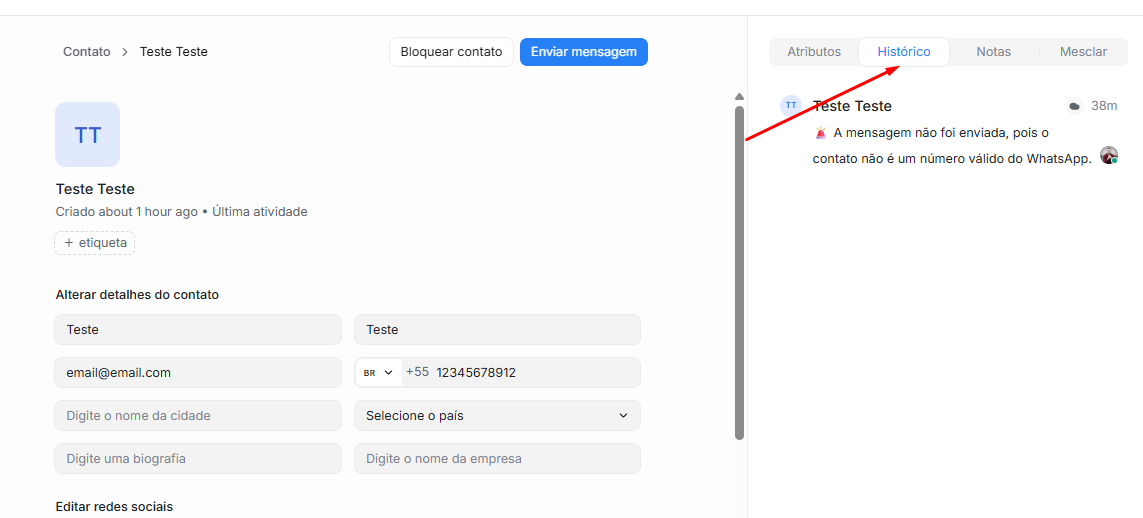Switch to the Atributos tab
Image resolution: width=1143 pixels, height=518 pixels.
point(814,52)
